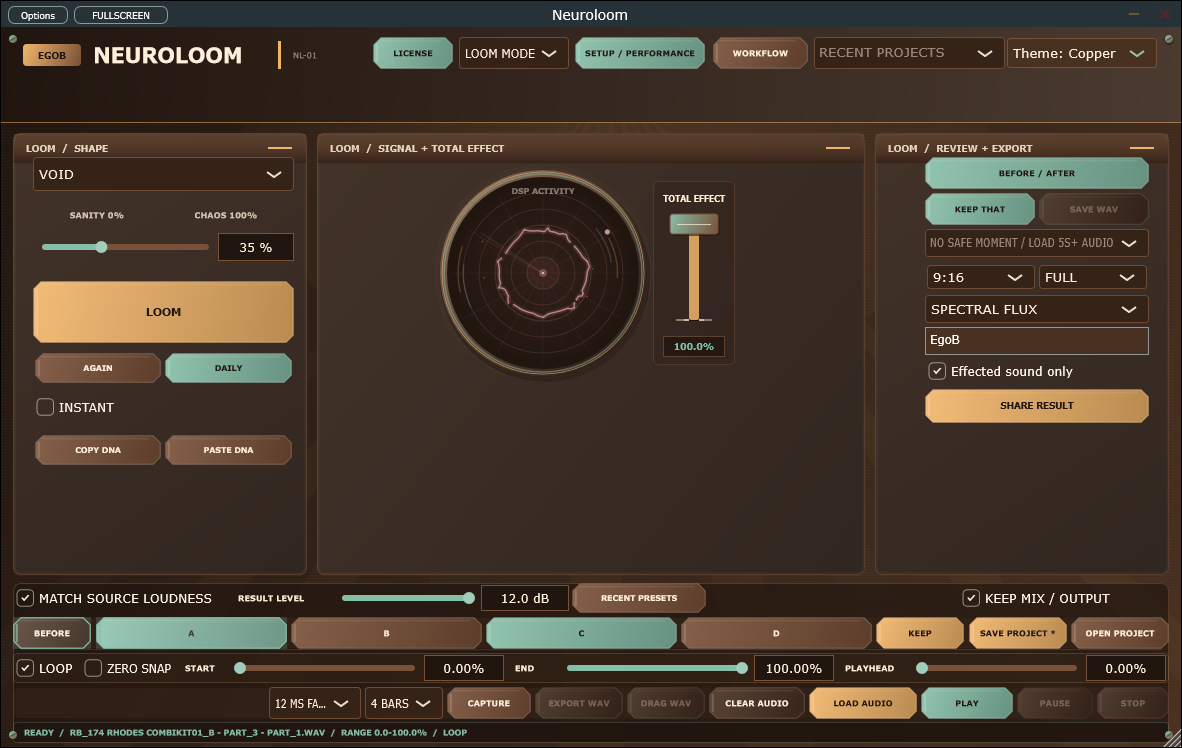Image resolution: width=1182 pixels, height=748 pixels.
Task: Select slot A
Action: (191, 633)
